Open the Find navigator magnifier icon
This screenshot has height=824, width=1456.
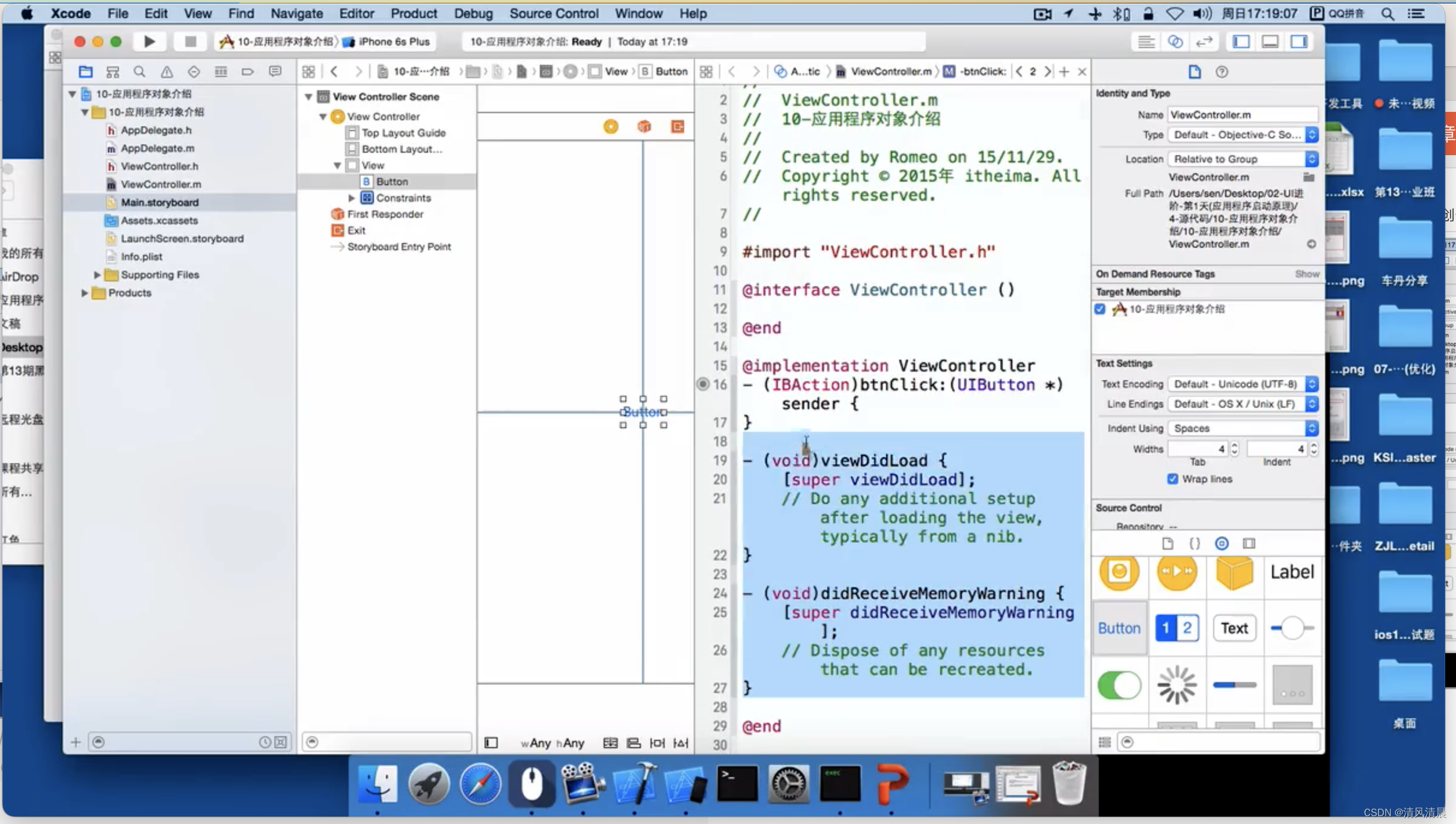click(x=139, y=72)
